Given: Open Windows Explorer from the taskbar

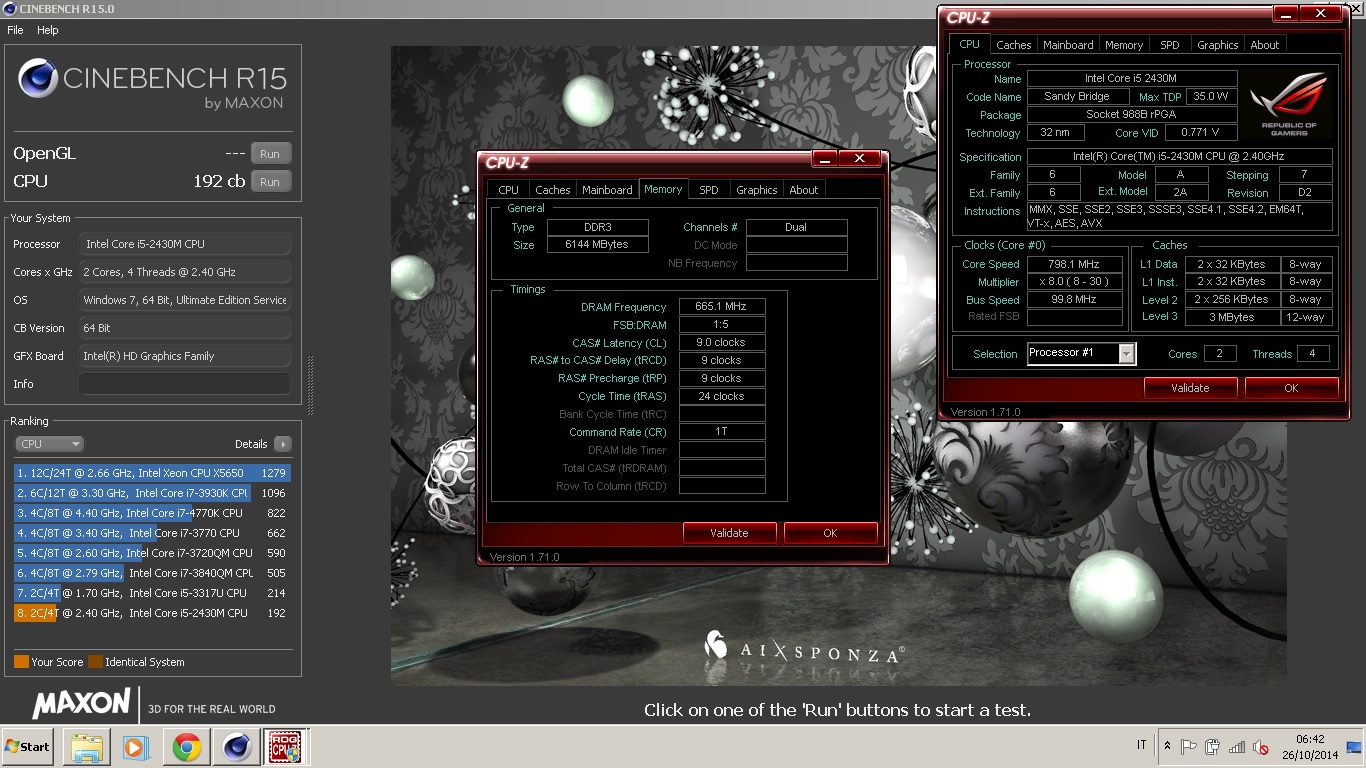Looking at the screenshot, I should (x=86, y=747).
